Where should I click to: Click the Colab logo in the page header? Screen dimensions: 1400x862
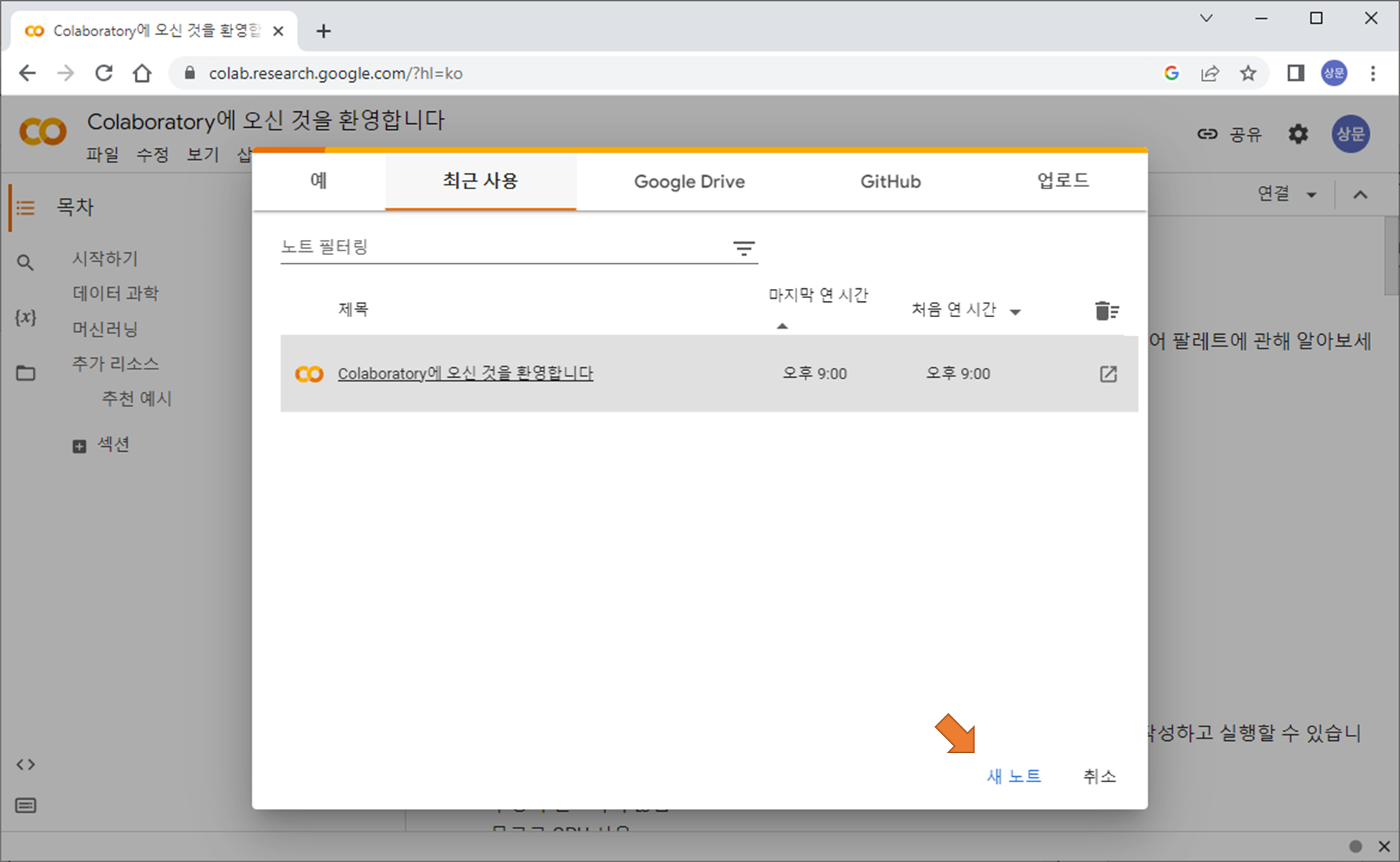(43, 132)
